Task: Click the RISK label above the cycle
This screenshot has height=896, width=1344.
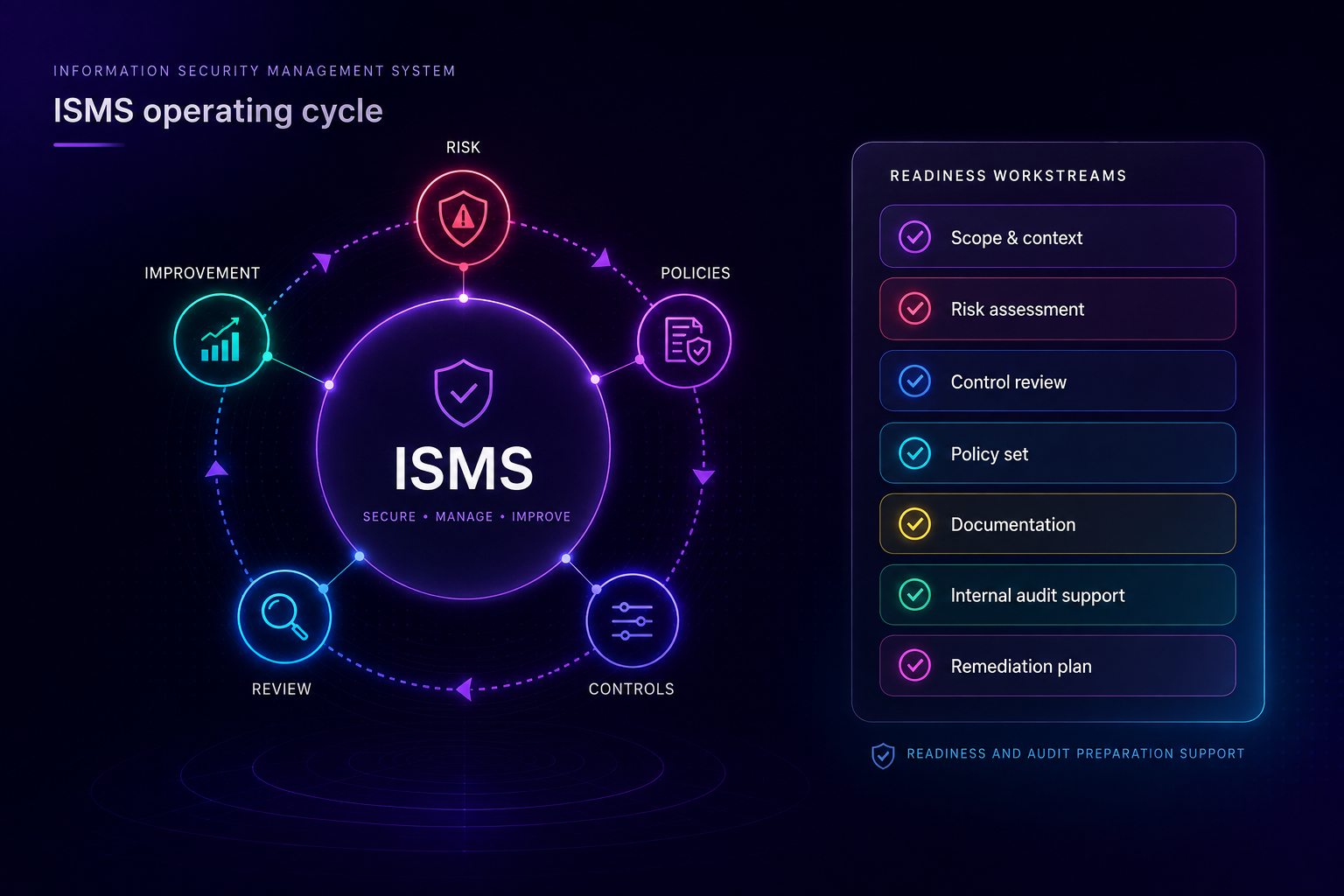Action: pos(463,148)
